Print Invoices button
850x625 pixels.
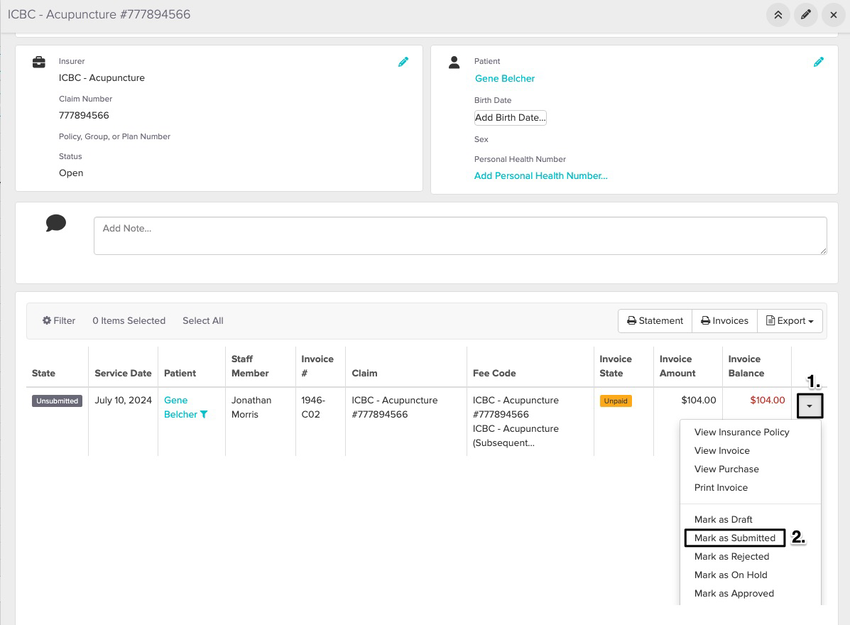point(724,320)
